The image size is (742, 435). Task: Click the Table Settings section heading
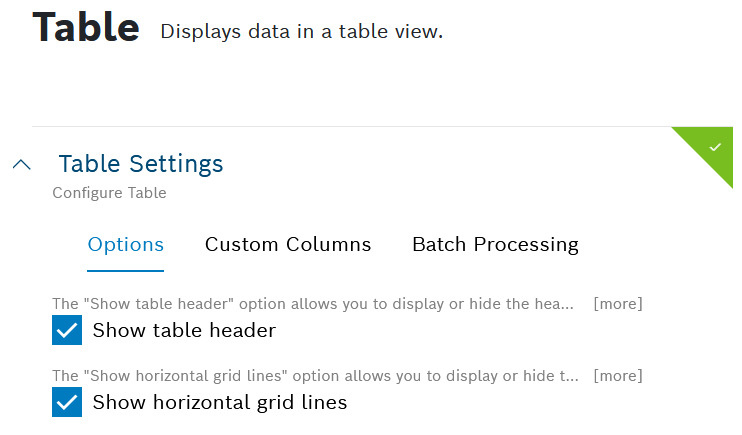pyautogui.click(x=141, y=163)
